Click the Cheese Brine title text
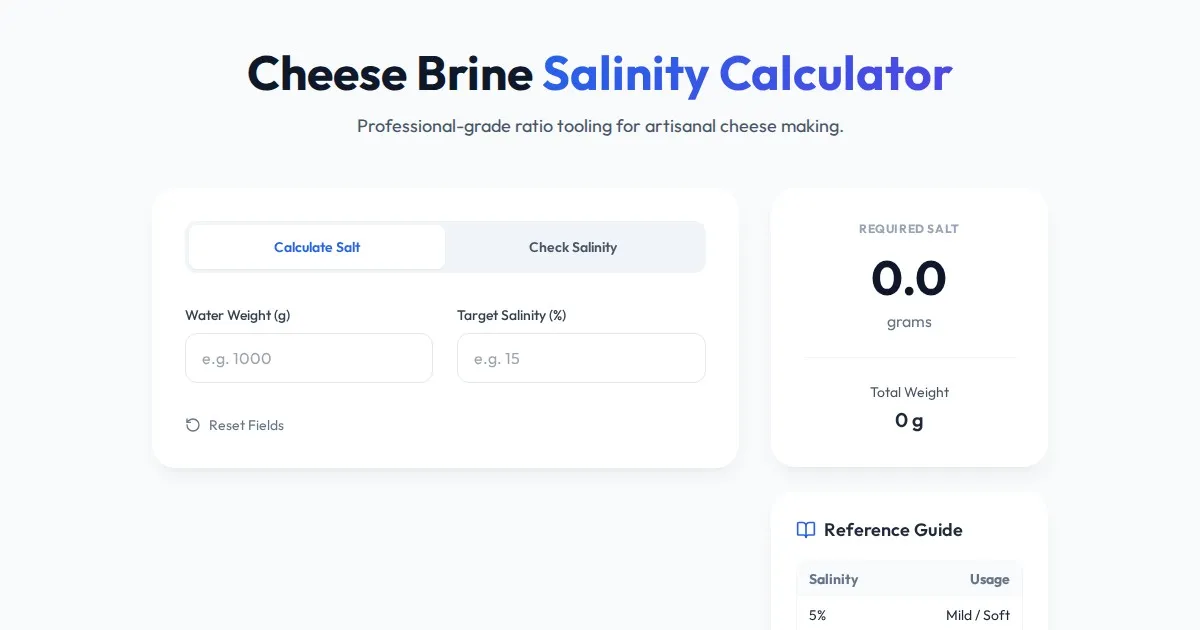This screenshot has height=630, width=1200. pos(390,73)
